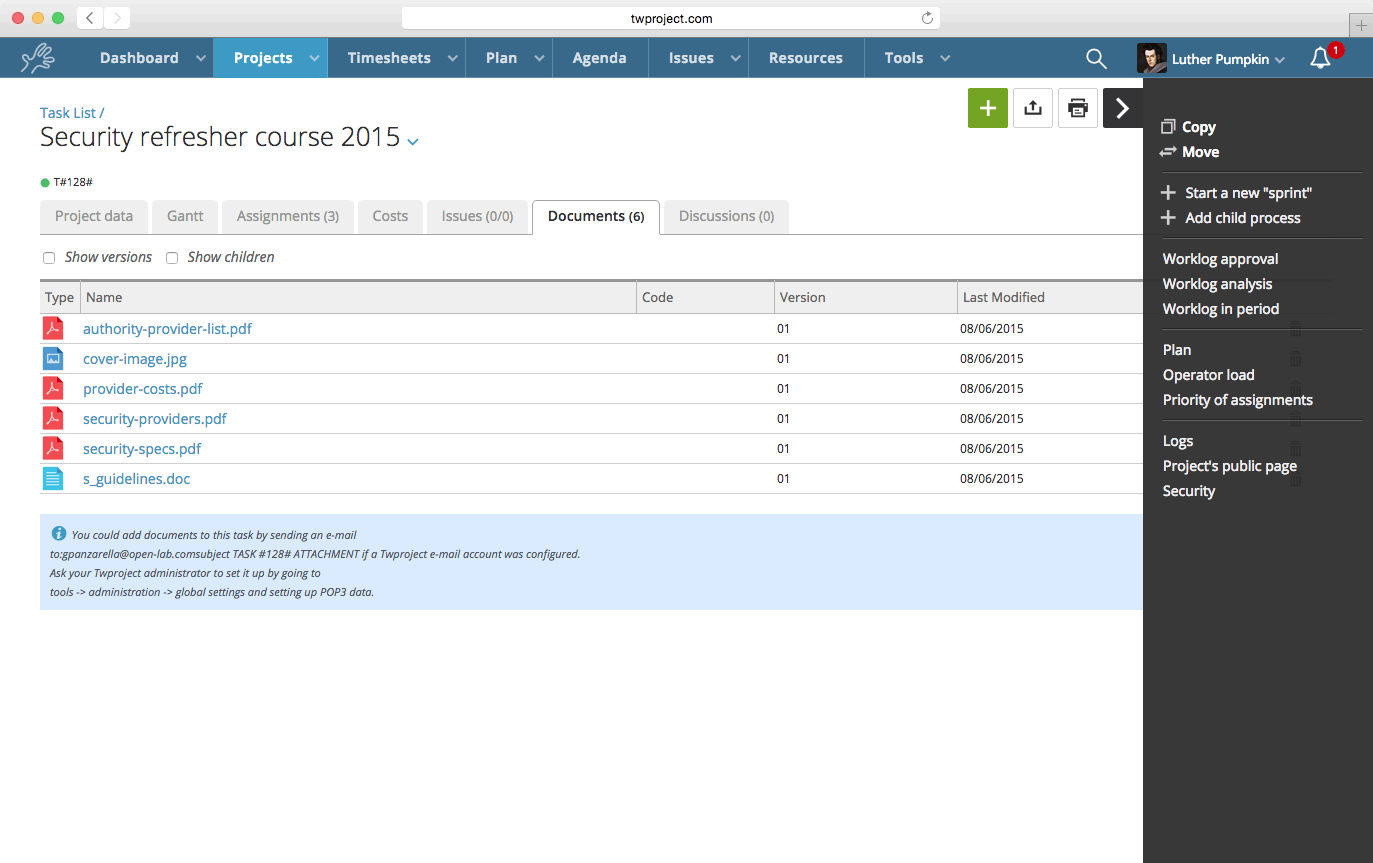Click the browser address bar
This screenshot has width=1373, height=863.
(x=670, y=18)
